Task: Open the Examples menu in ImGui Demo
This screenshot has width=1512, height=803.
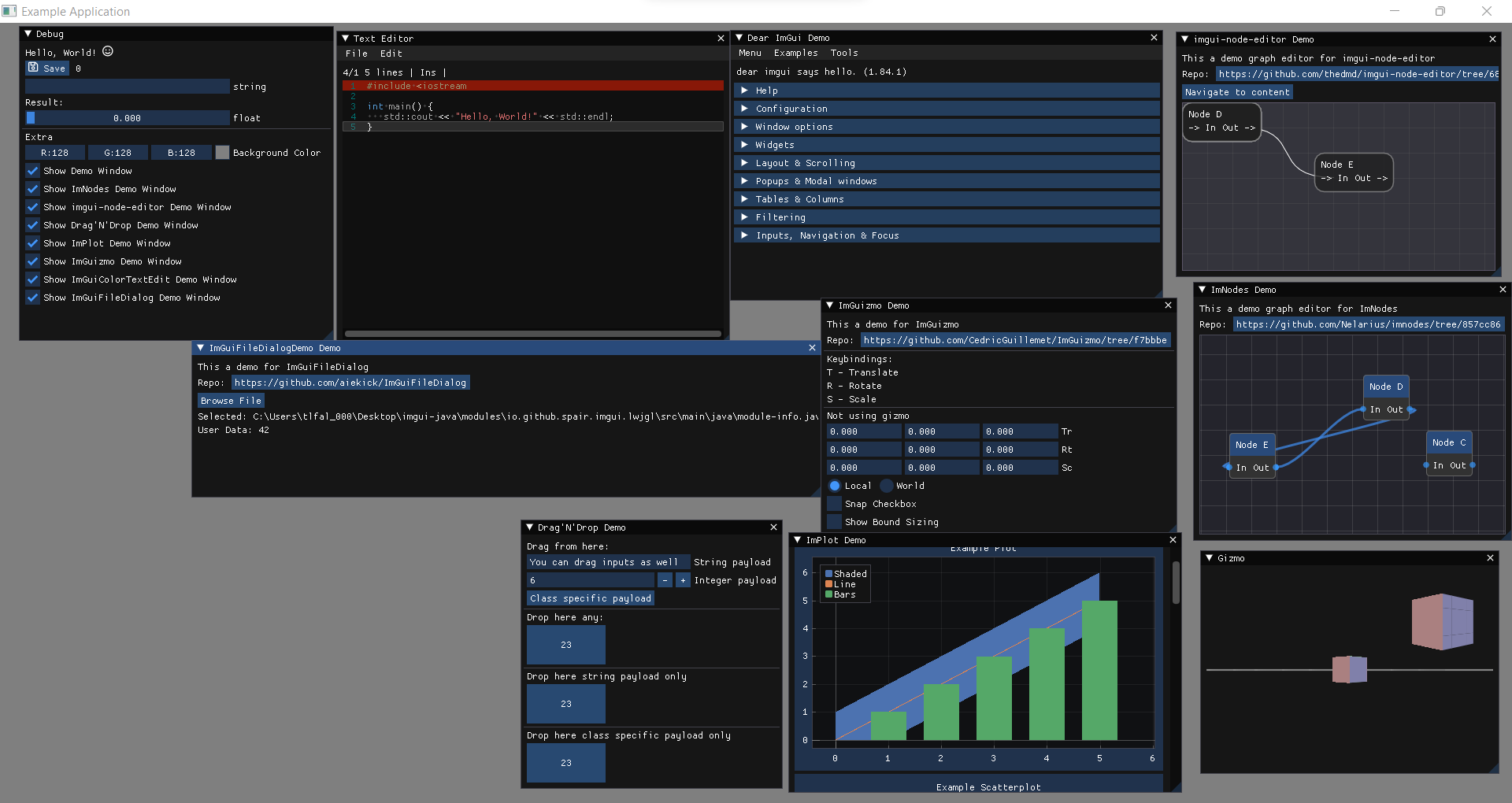Action: (795, 53)
